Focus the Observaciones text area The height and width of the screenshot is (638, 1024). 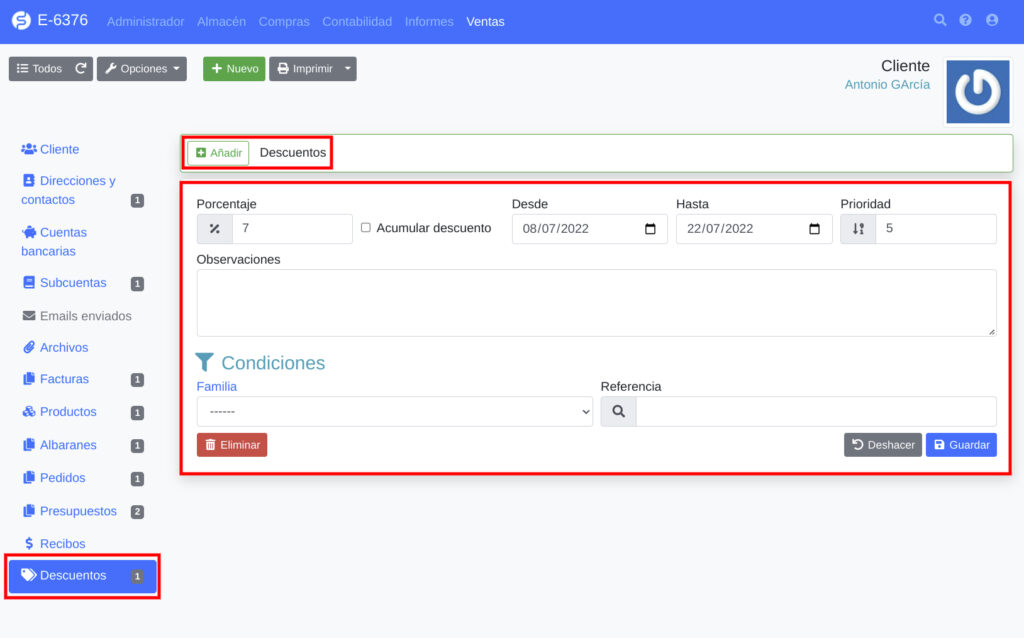click(596, 303)
